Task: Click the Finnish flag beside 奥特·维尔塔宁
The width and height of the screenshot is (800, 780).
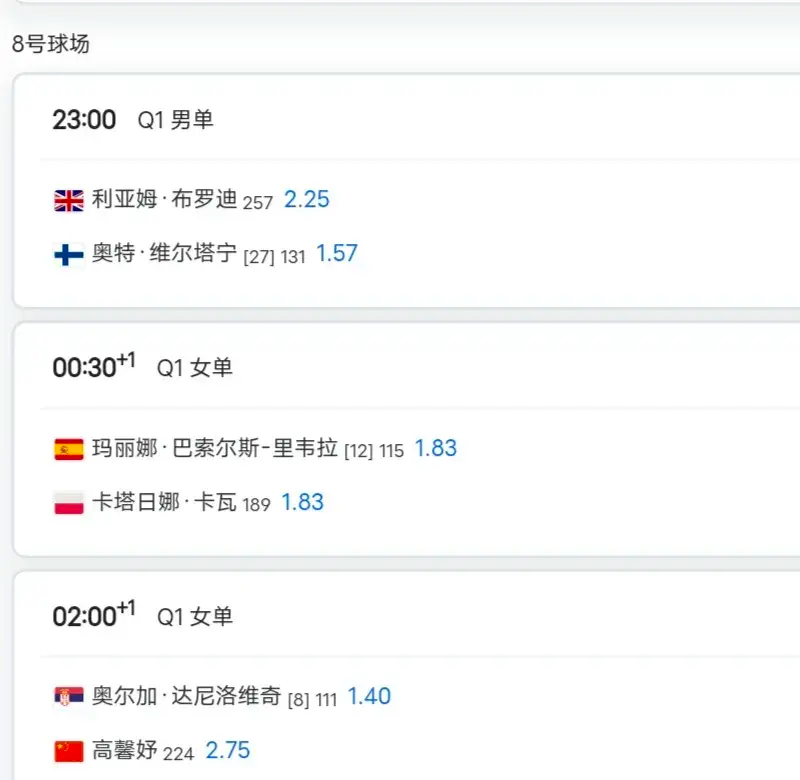Action: coord(69,255)
